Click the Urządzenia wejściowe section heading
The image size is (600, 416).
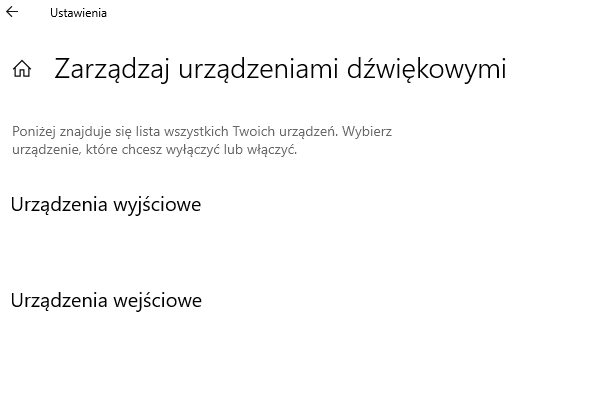click(106, 300)
